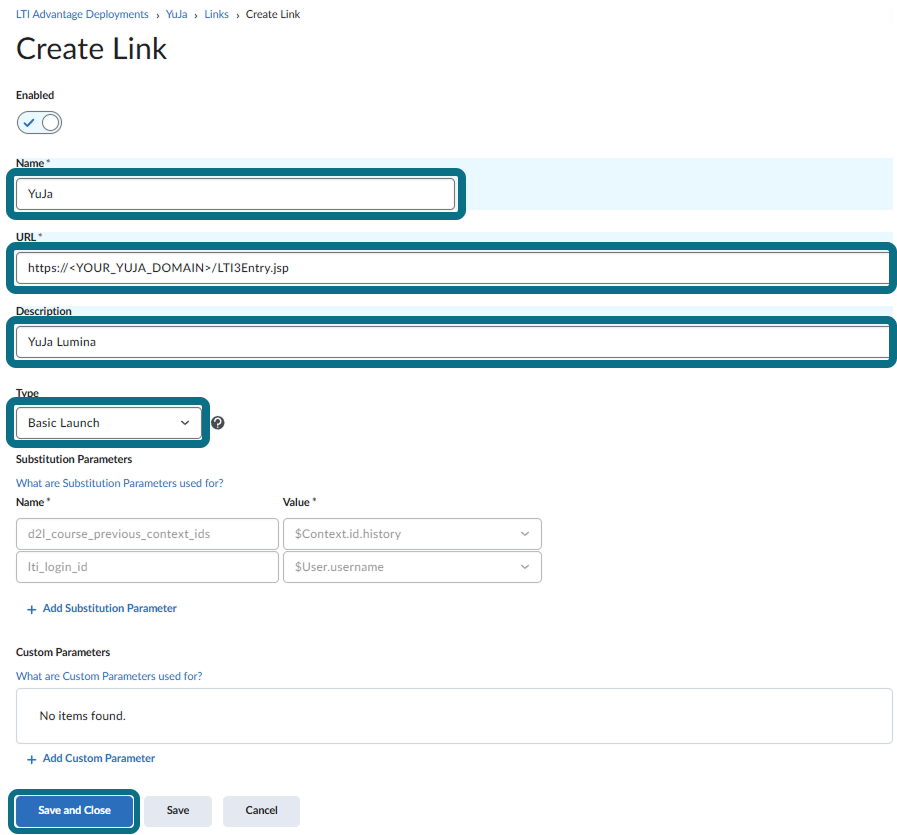
Task: Toggle the Enabled switch
Action: (x=39, y=122)
